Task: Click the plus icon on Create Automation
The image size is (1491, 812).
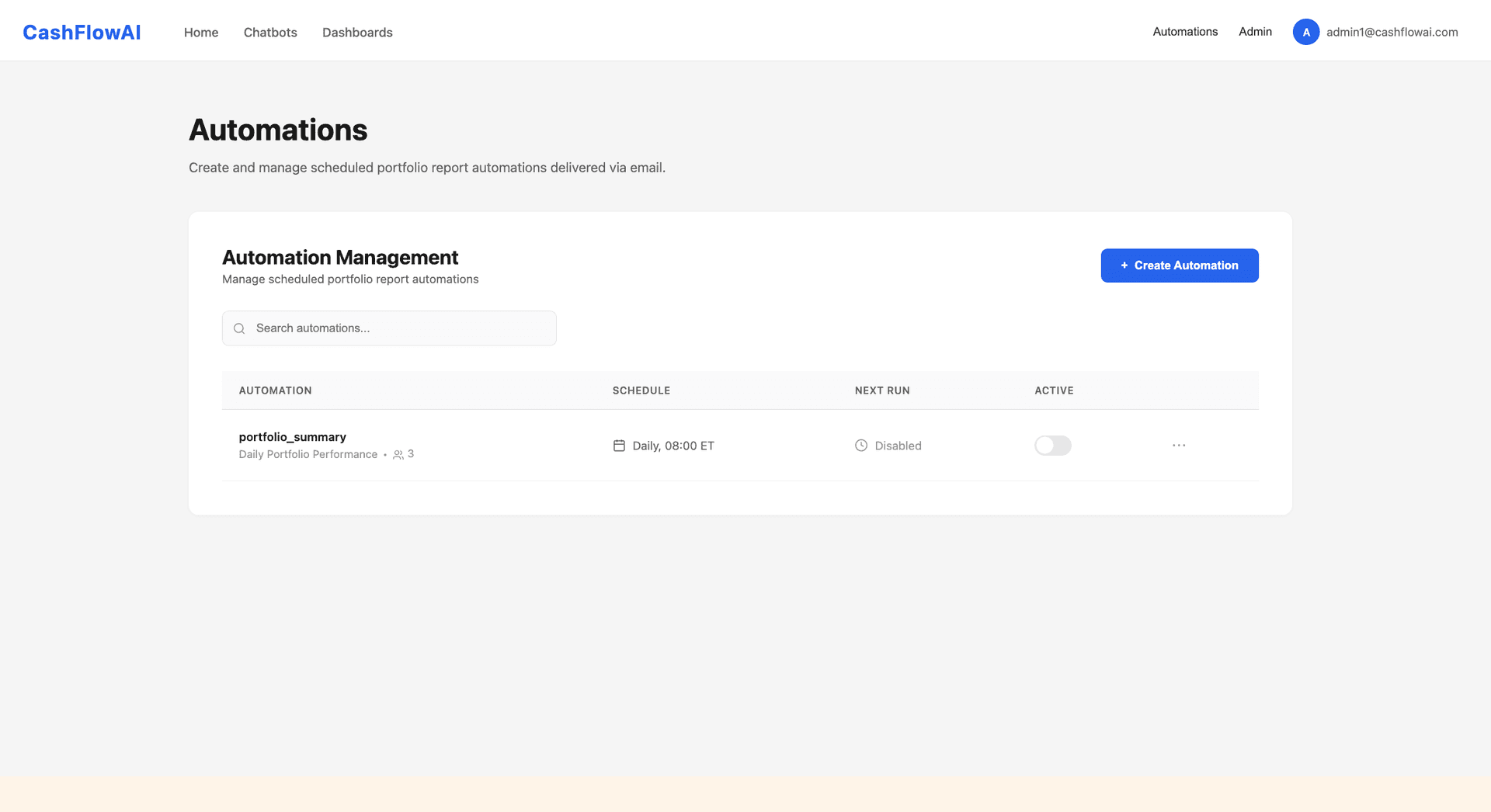Action: (x=1124, y=265)
